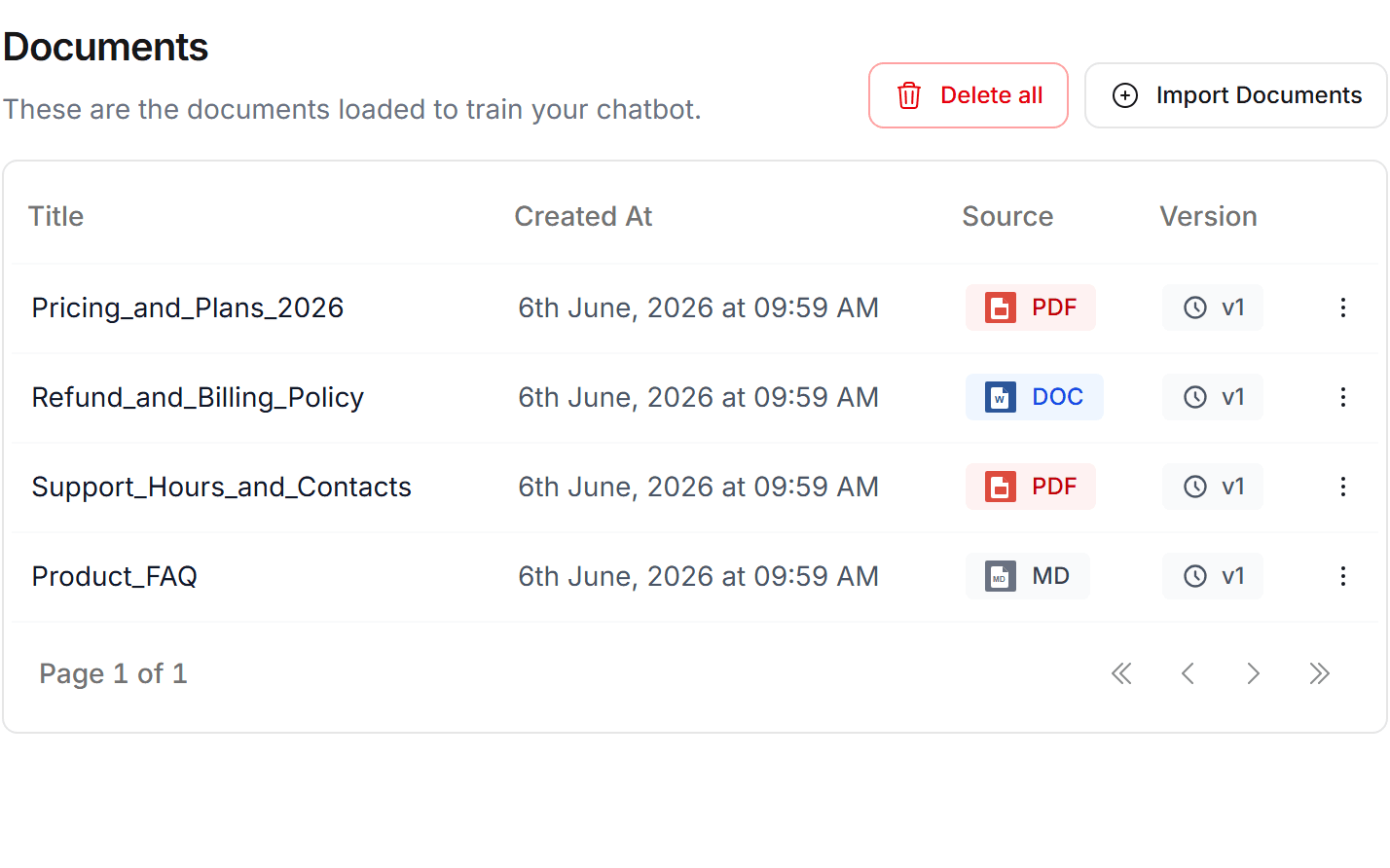The width and height of the screenshot is (1390, 868).
Task: Click the Title column header
Action: (56, 216)
